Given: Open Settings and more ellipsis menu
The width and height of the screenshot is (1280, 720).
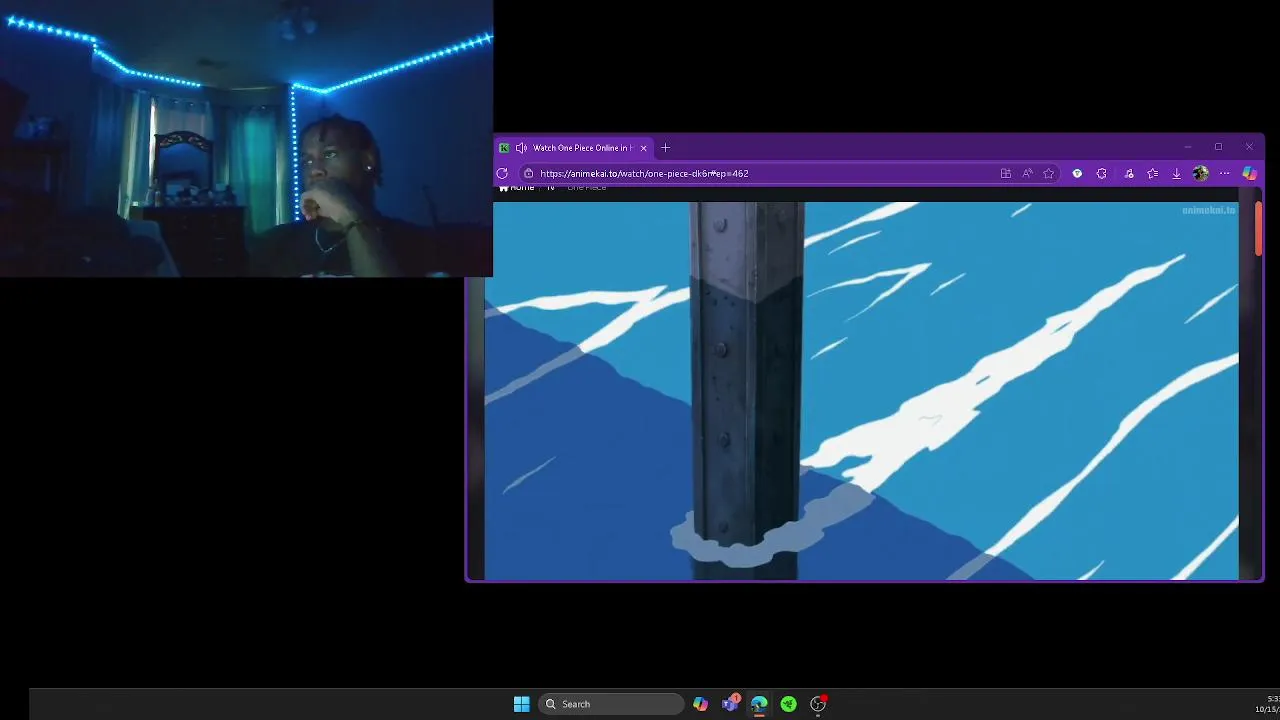Looking at the screenshot, I should 1224,173.
